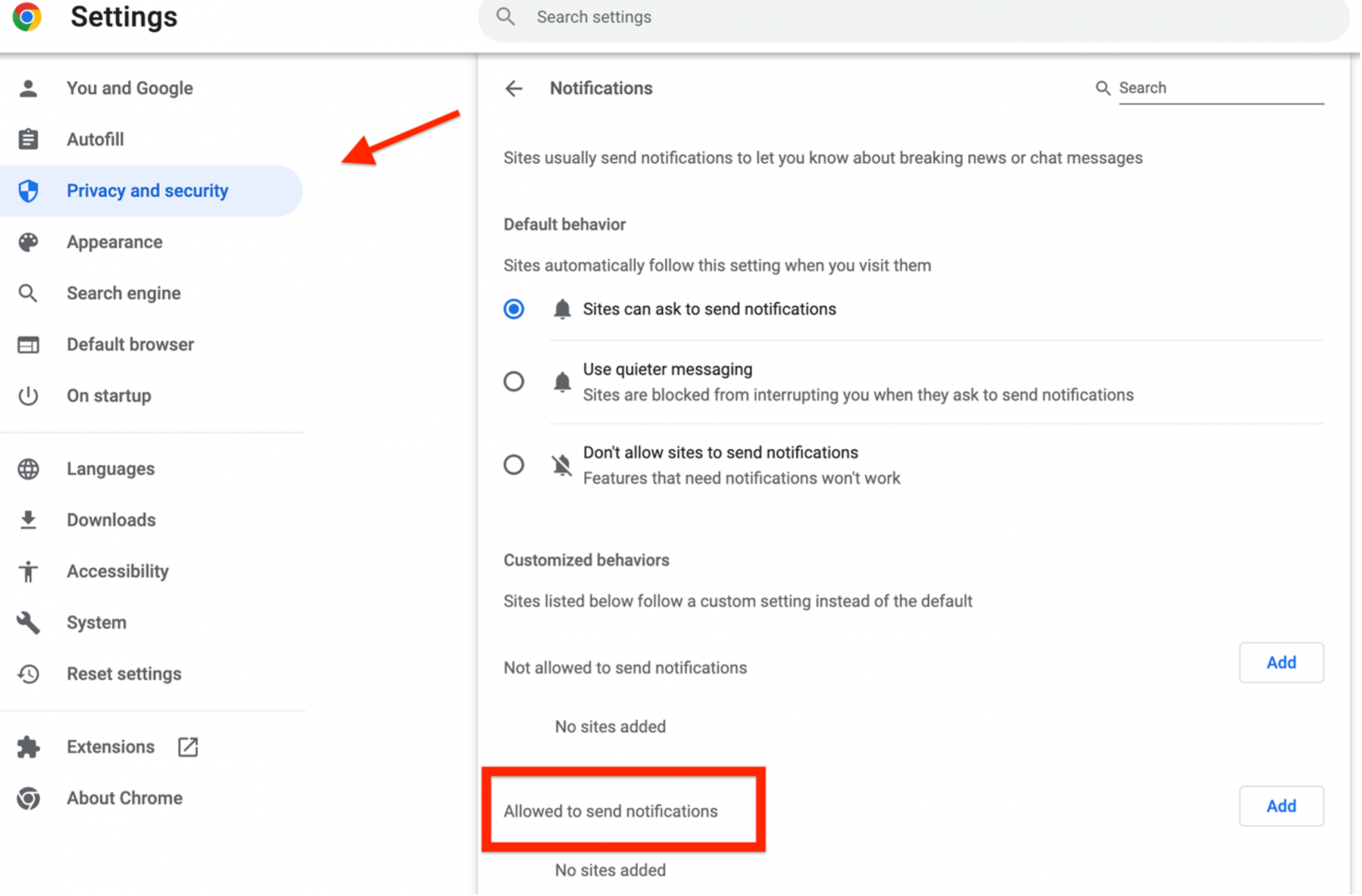
Task: Select the System wrench icon
Action: coord(28,622)
